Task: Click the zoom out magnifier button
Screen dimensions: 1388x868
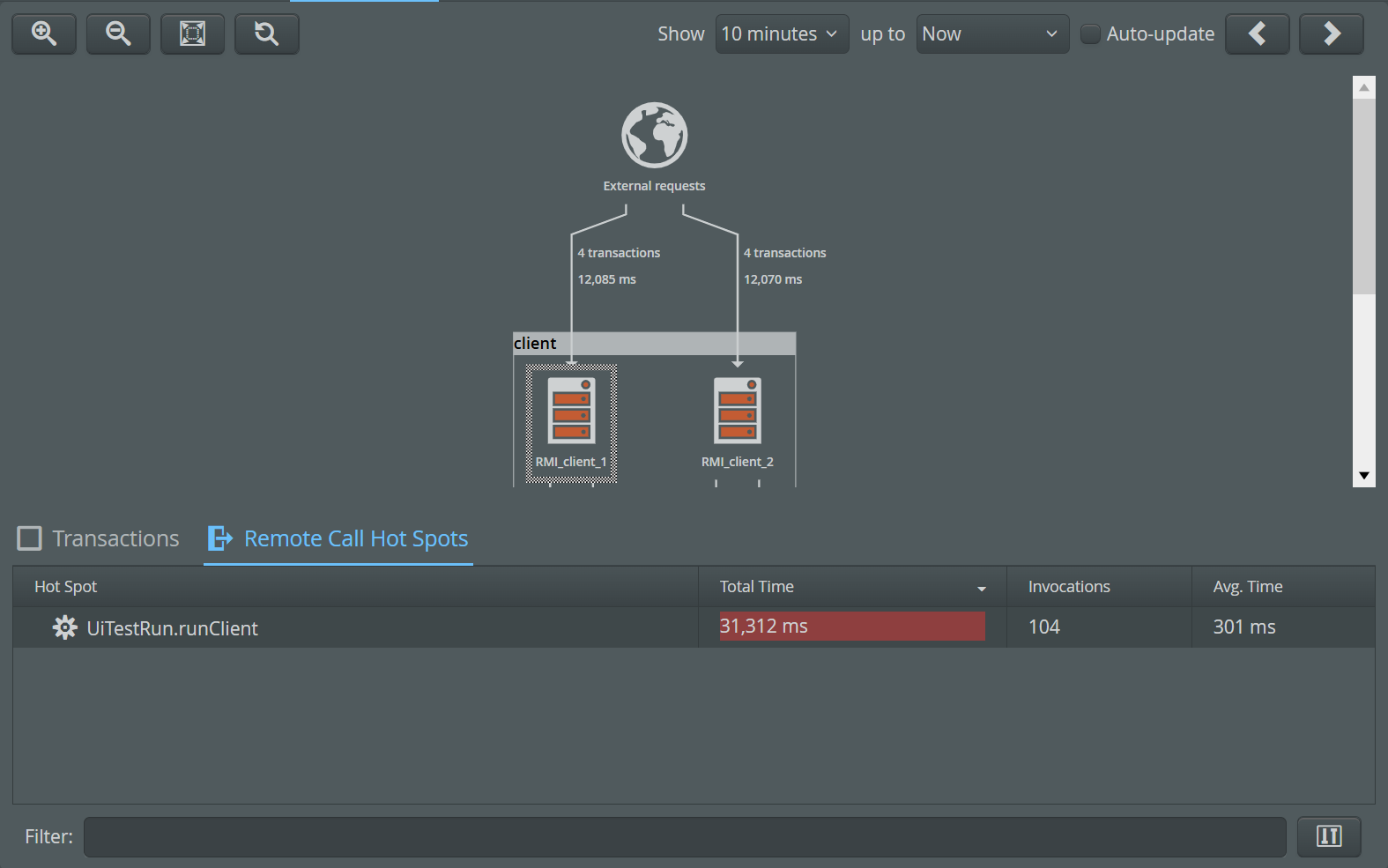Action: coord(118,33)
